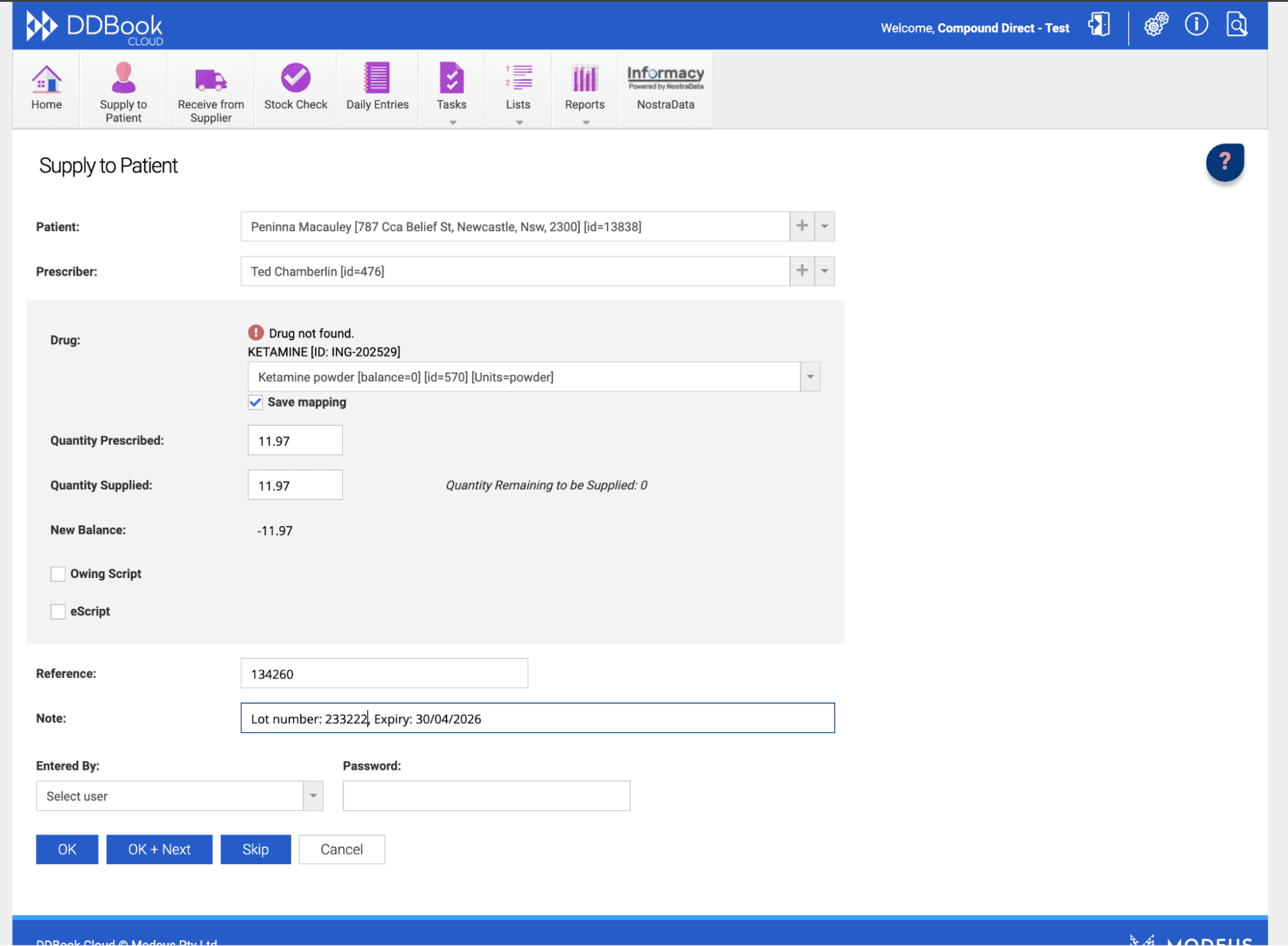
Task: Click the KETAMINE [ID: ING-202529] text
Action: pyautogui.click(x=324, y=352)
